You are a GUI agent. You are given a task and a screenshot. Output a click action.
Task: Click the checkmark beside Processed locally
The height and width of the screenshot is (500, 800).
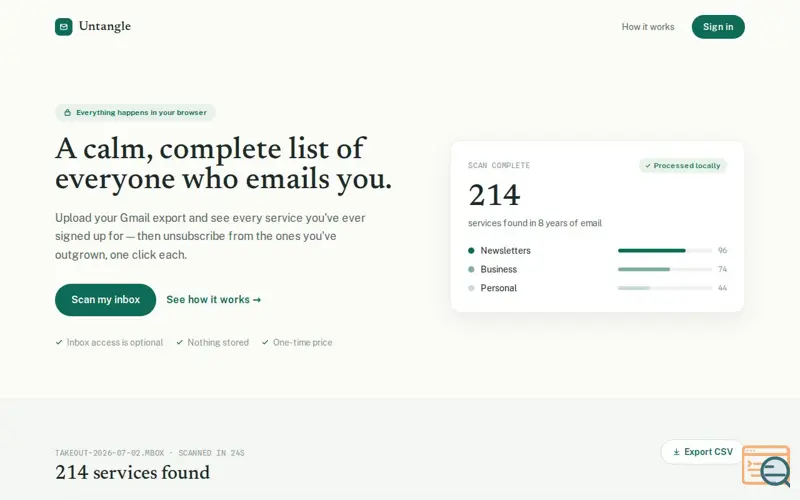(x=648, y=166)
